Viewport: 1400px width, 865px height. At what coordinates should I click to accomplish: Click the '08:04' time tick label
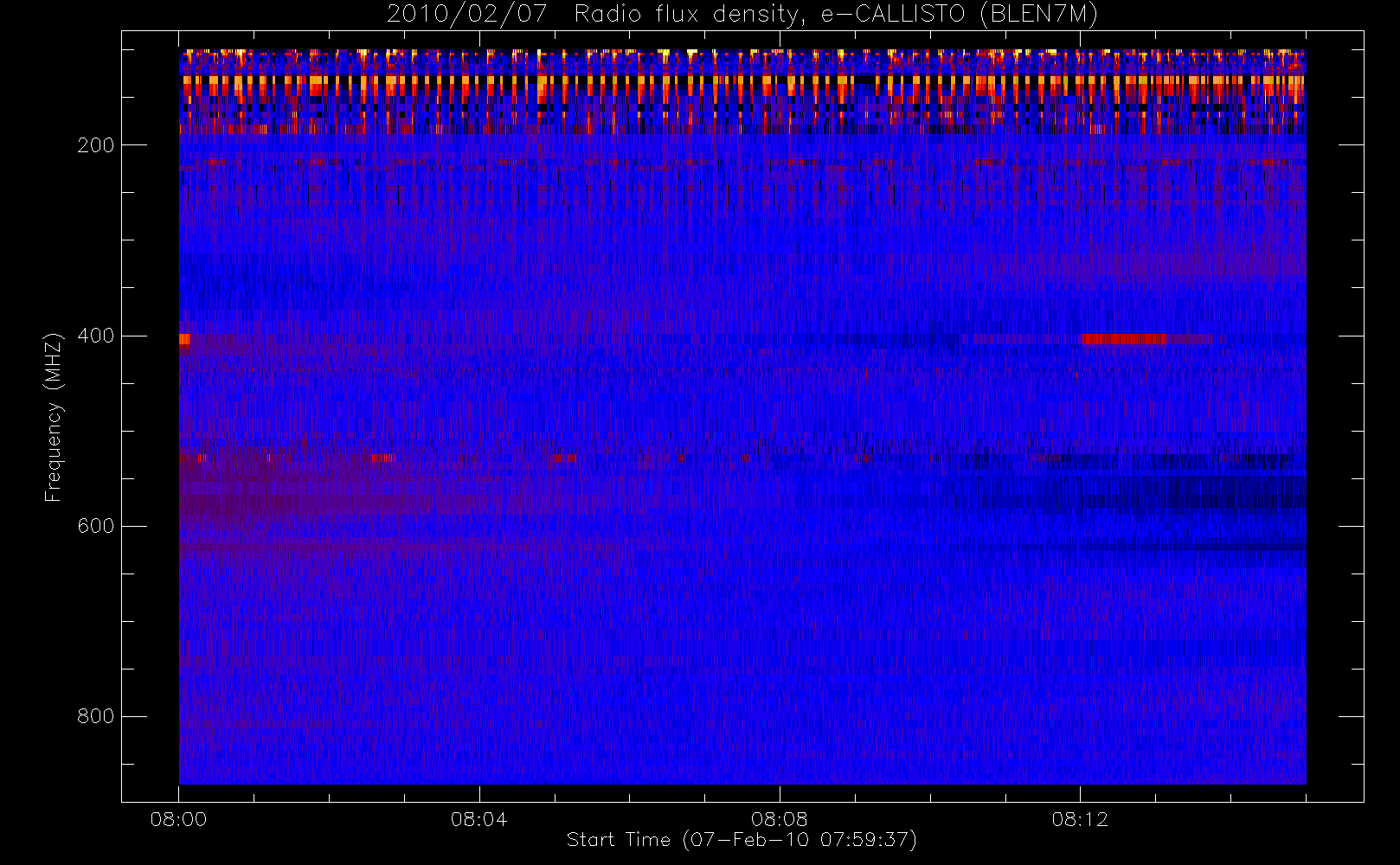[479, 819]
